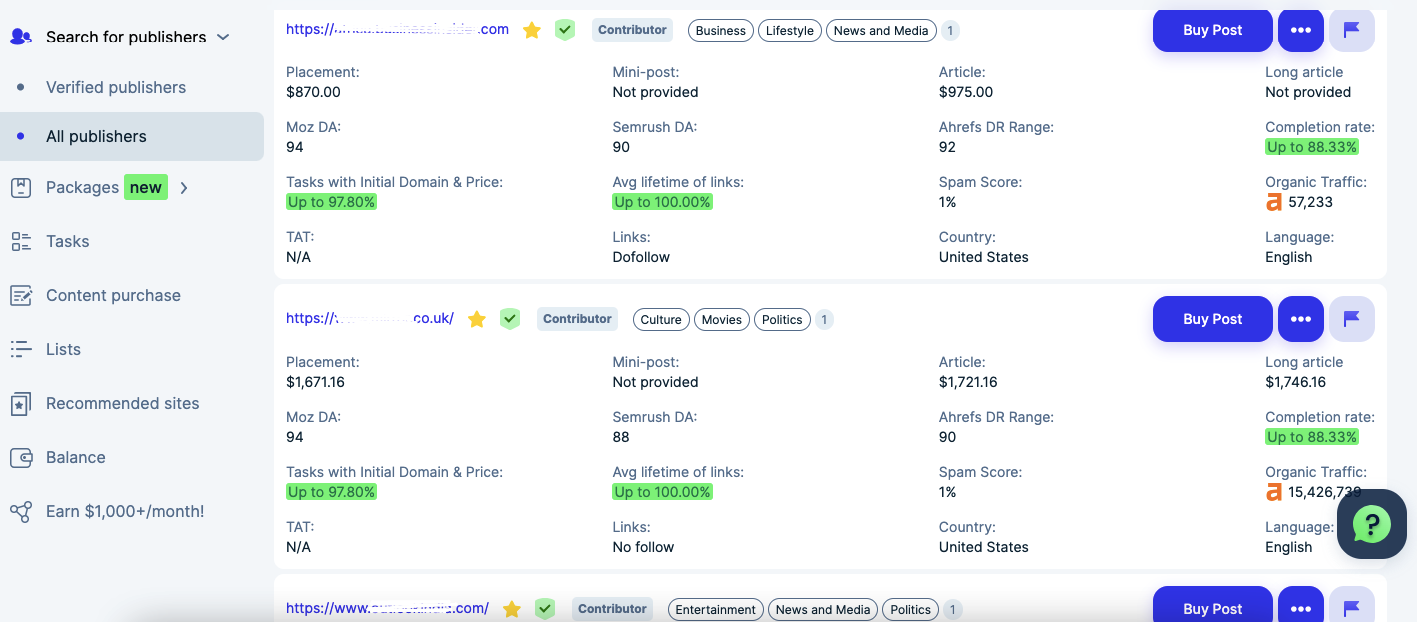This screenshot has width=1417, height=622.
Task: Open the .co.uk publisher URL link
Action: pos(370,318)
